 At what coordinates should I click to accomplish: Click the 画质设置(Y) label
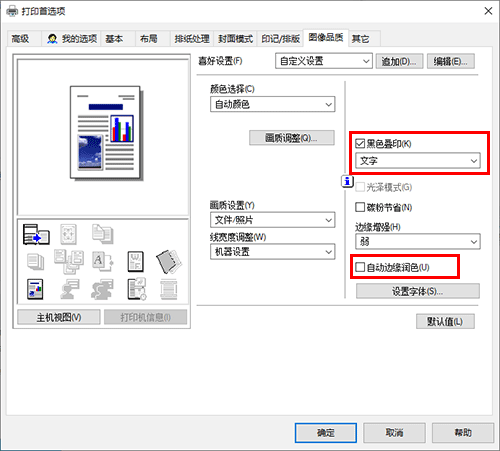(232, 205)
